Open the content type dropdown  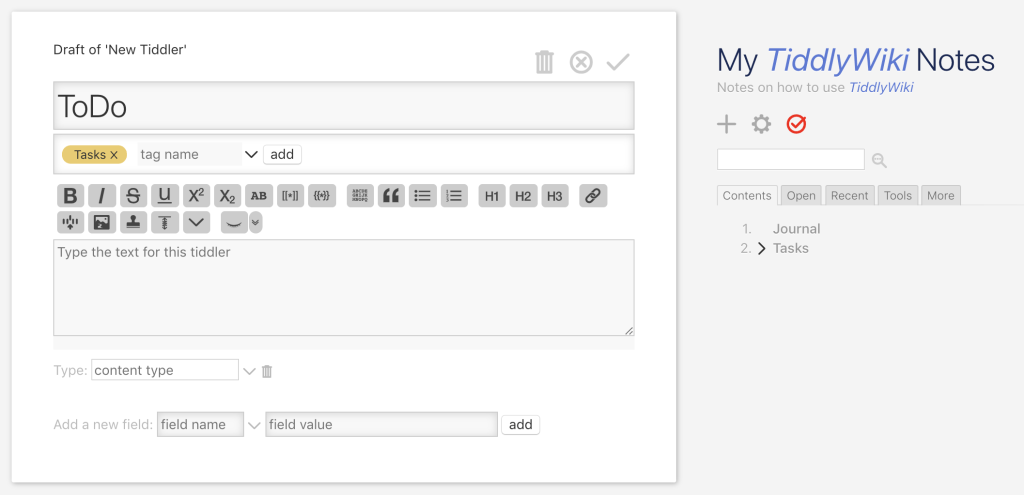click(249, 371)
